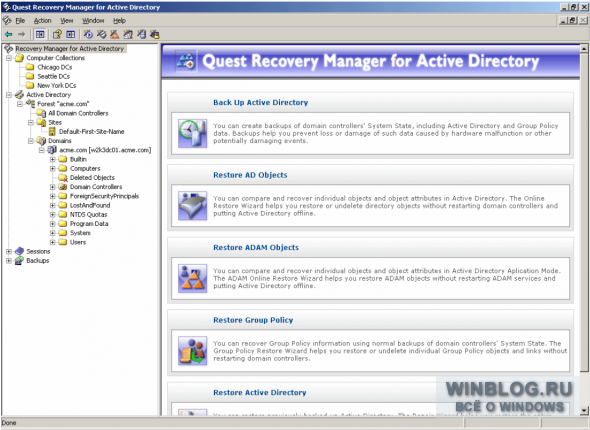Screen dimensions: 590x430
Task: Select the Chicago DCs folder icon
Action: (x=30, y=67)
